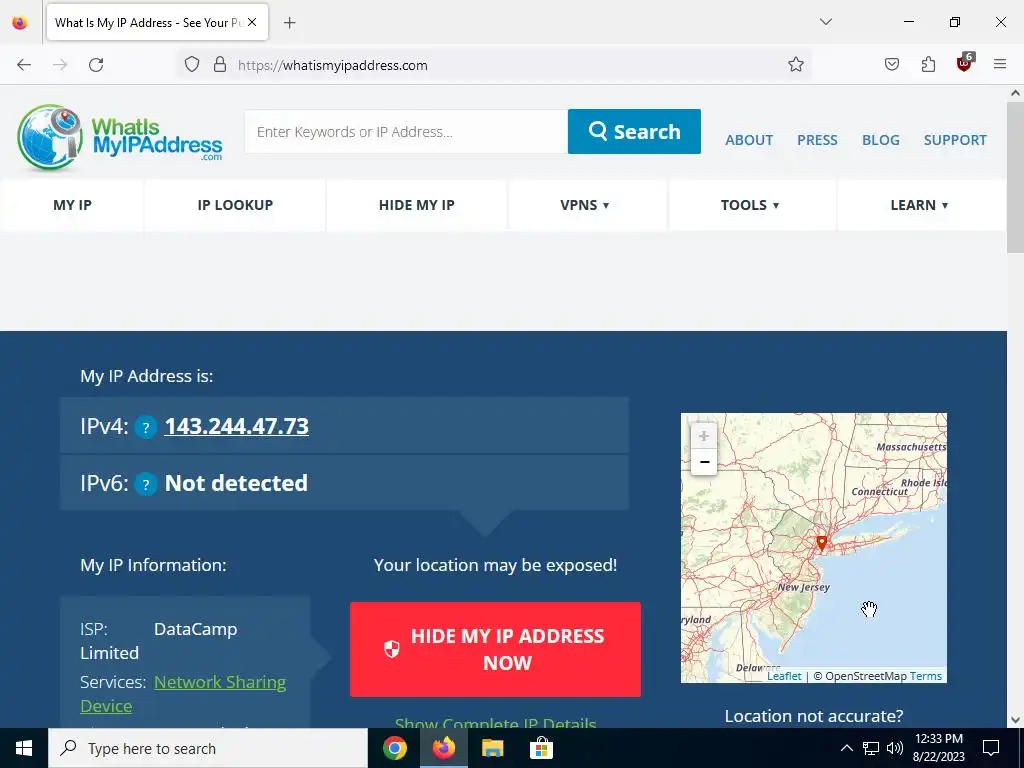Launch Chrome from the taskbar
Image resolution: width=1024 pixels, height=768 pixels.
pos(394,748)
